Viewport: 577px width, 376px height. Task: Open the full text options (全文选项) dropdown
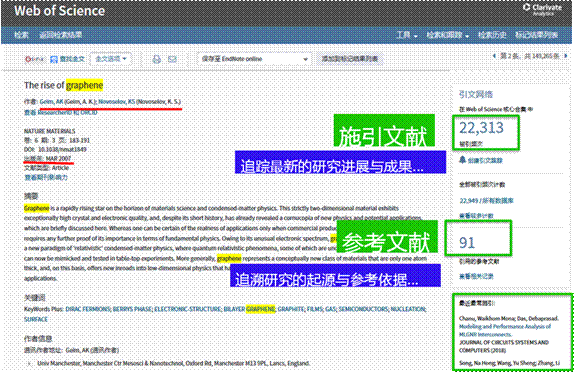(x=111, y=59)
